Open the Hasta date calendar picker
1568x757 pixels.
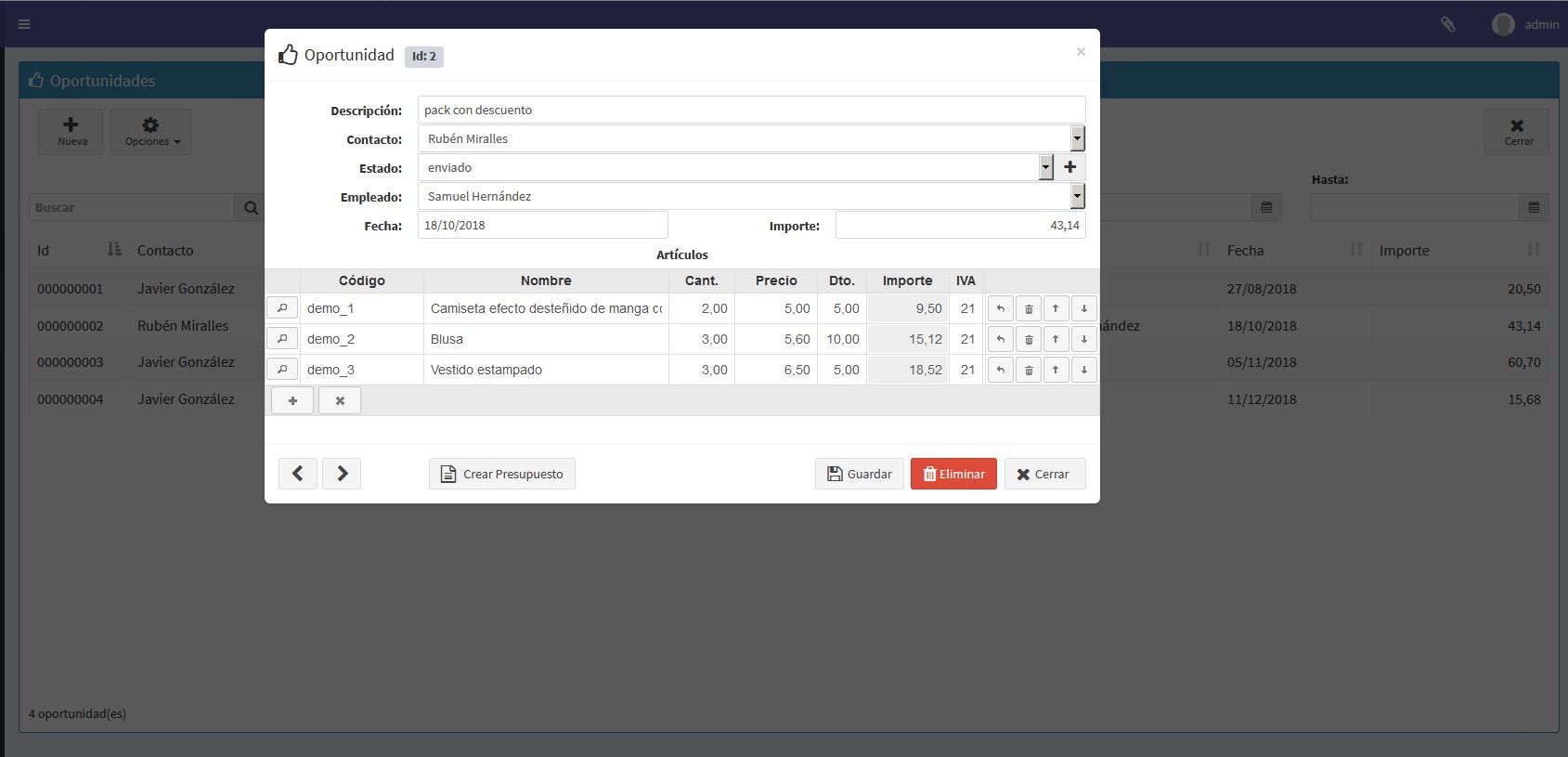[1534, 207]
